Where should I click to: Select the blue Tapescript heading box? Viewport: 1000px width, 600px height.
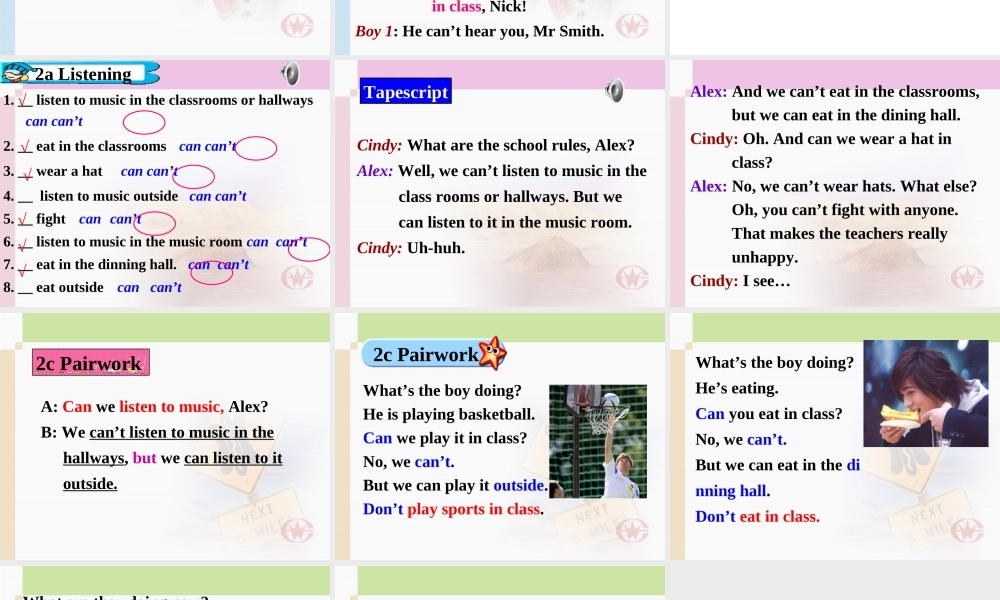pos(406,91)
